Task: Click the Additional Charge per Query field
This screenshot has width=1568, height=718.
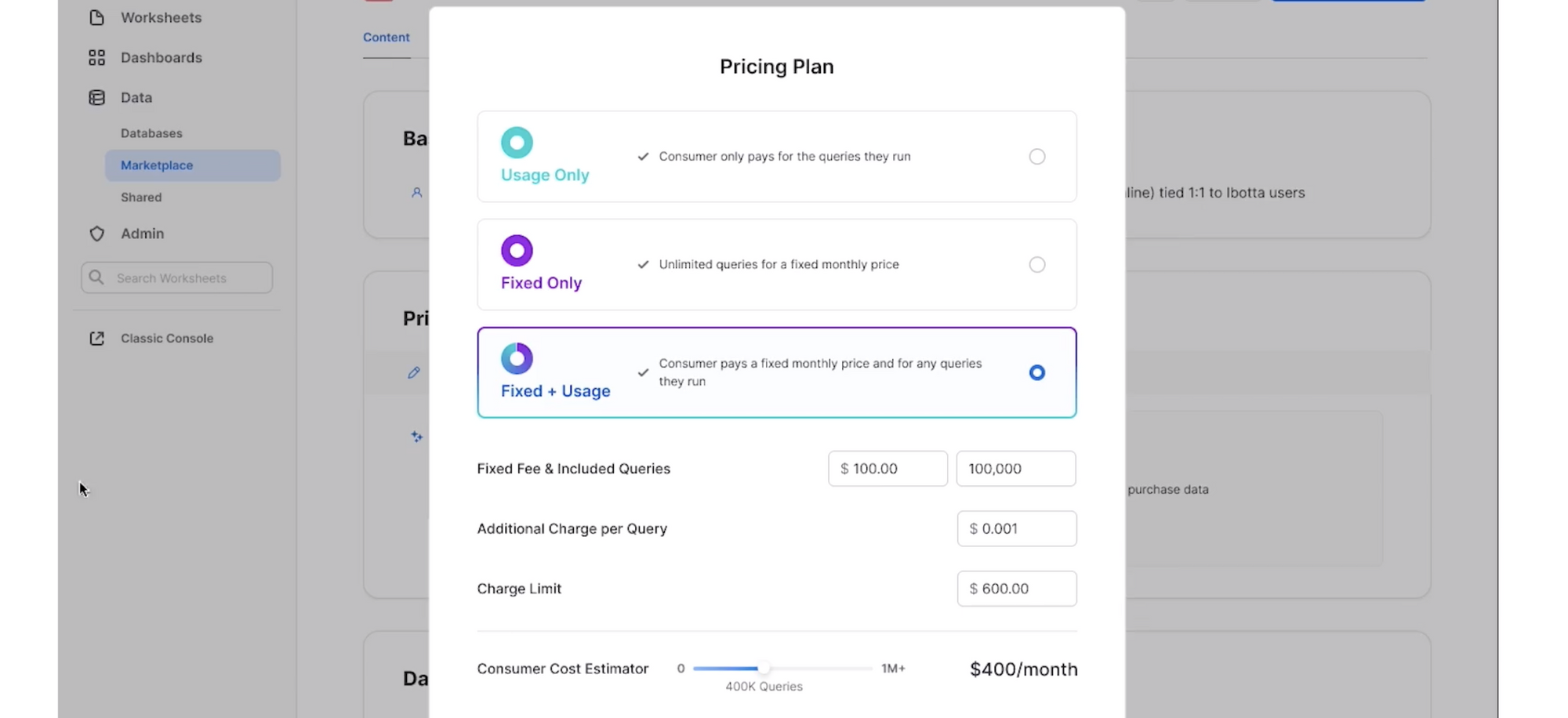Action: [1016, 529]
